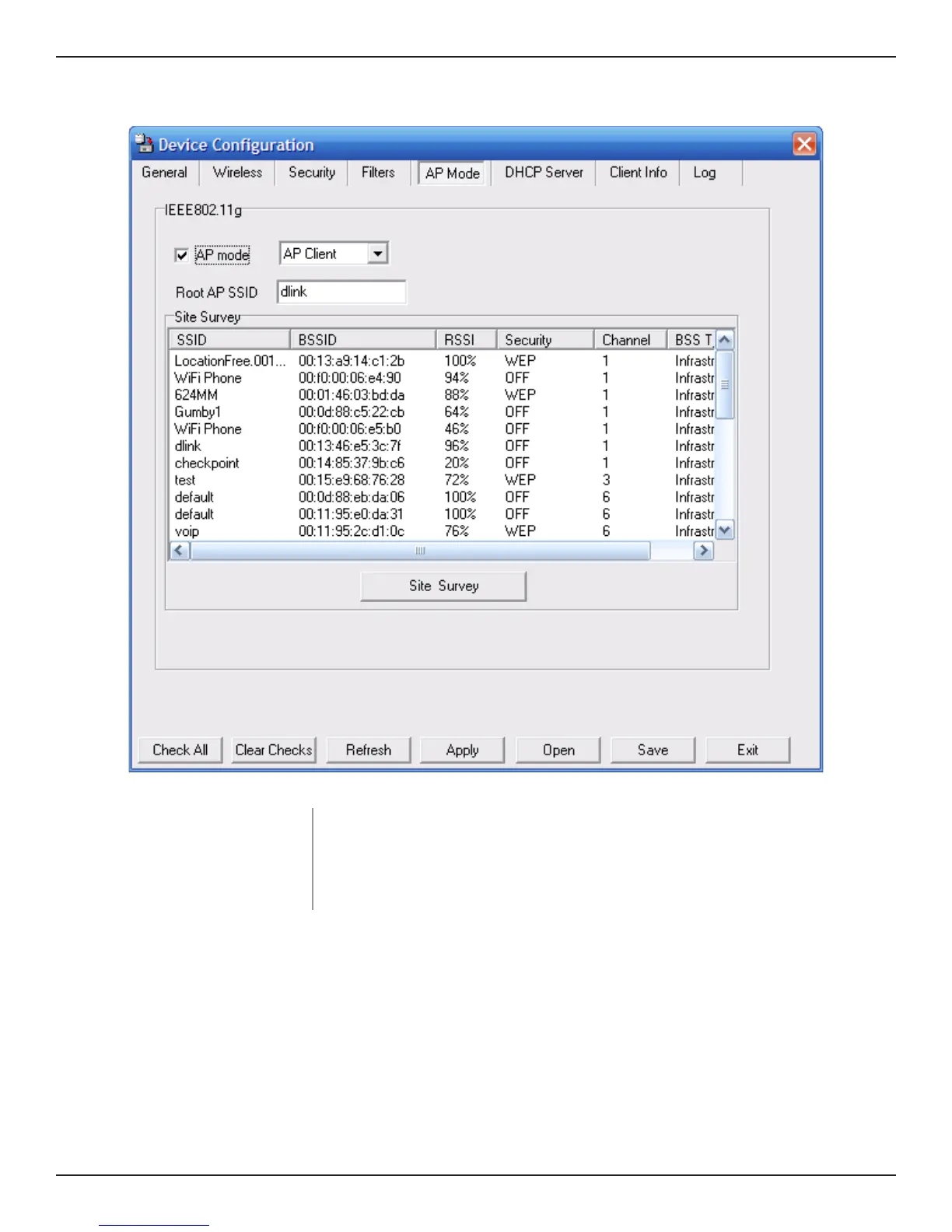Click the Site Survey button
This screenshot has width=952, height=1232.
pos(443,586)
